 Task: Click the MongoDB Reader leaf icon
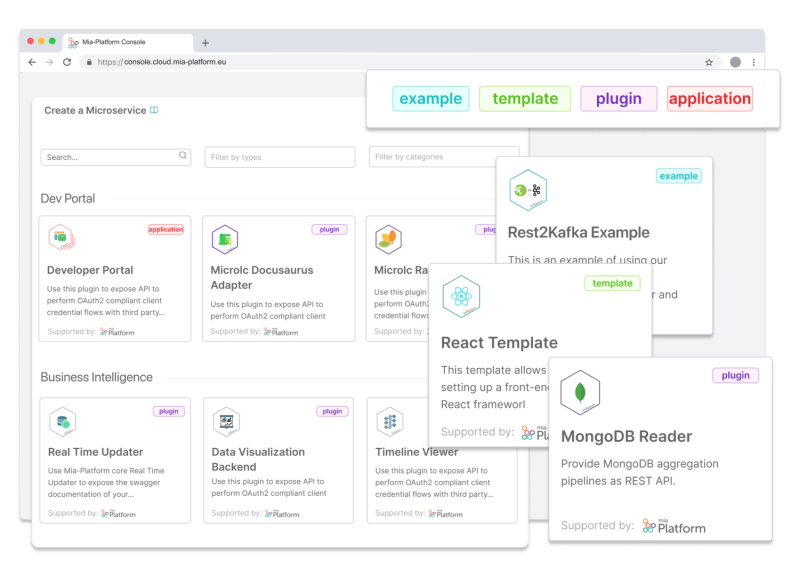(580, 392)
